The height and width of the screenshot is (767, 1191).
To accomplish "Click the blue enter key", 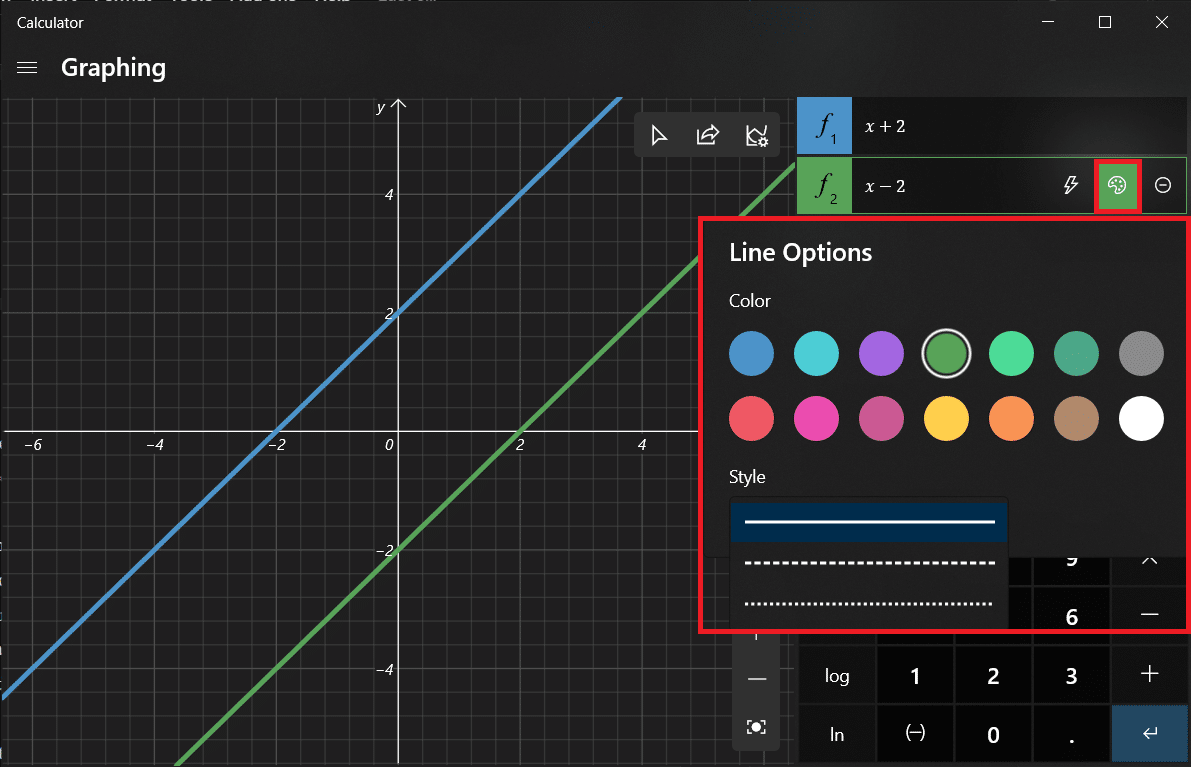I will (x=1149, y=734).
